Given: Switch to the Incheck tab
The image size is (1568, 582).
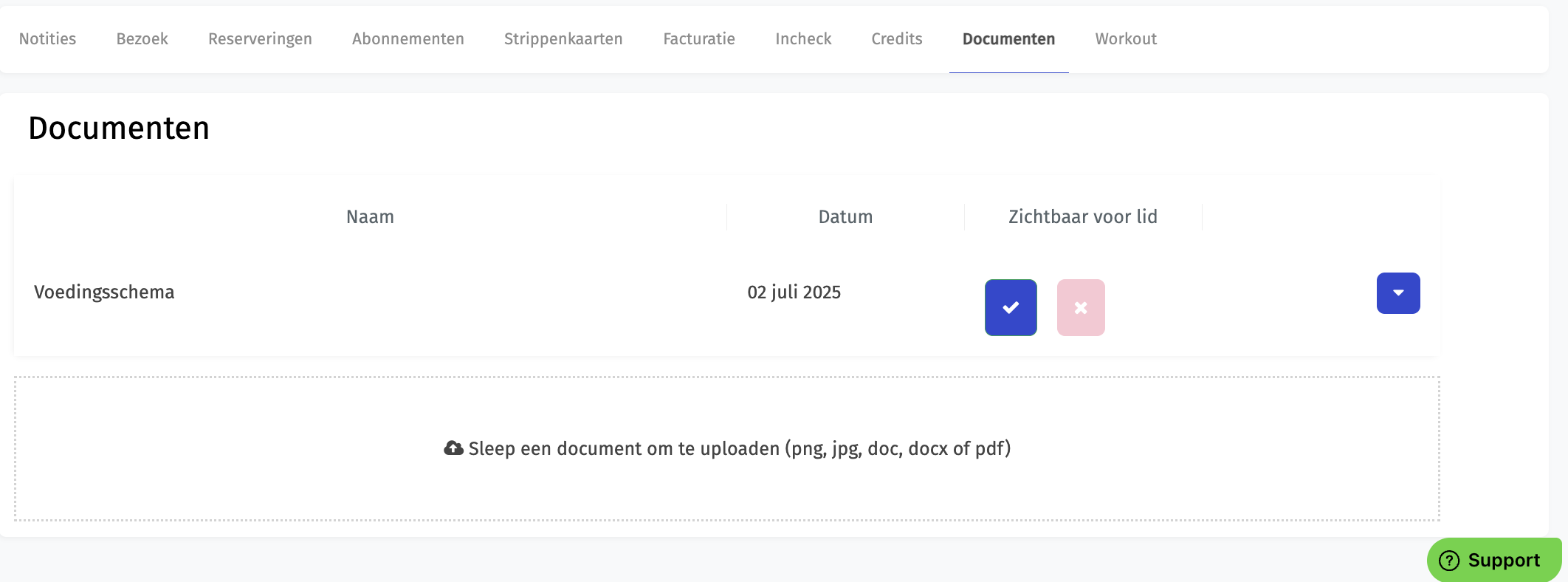Looking at the screenshot, I should pyautogui.click(x=803, y=39).
